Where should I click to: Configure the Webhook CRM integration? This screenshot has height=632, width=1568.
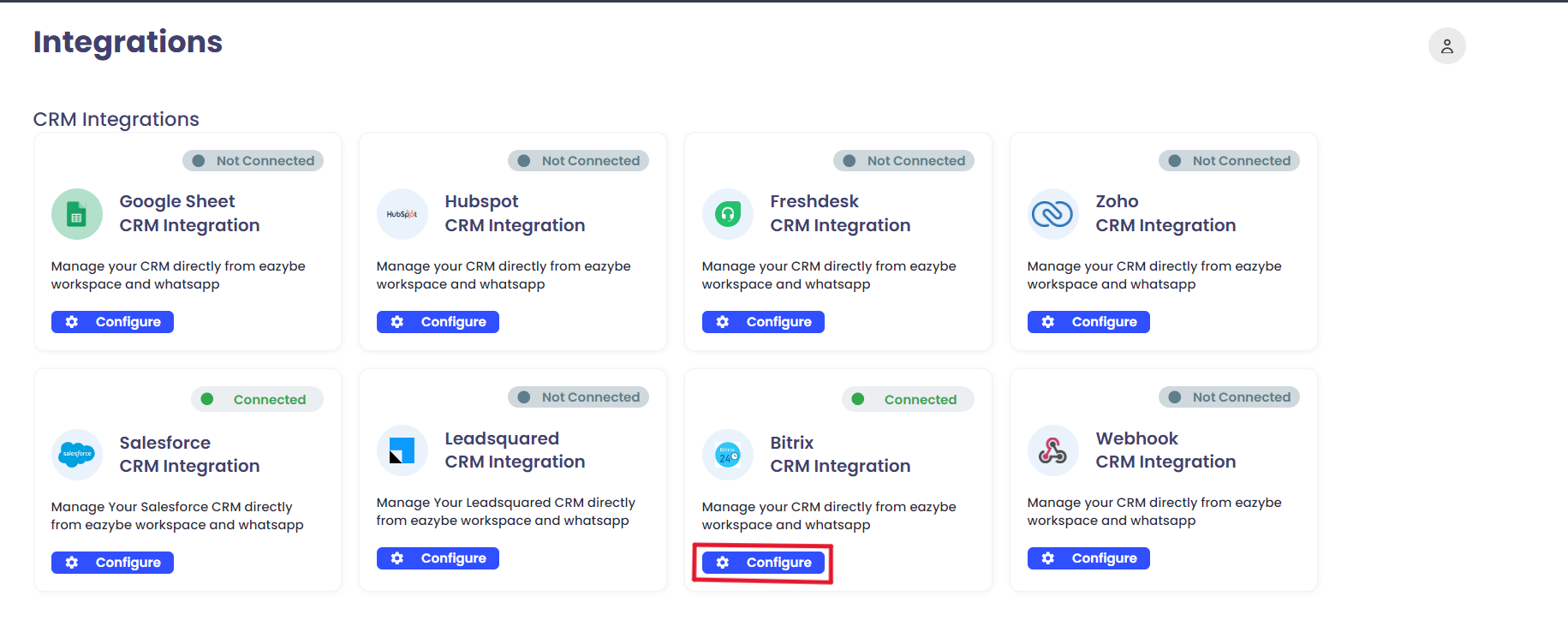tap(1088, 558)
